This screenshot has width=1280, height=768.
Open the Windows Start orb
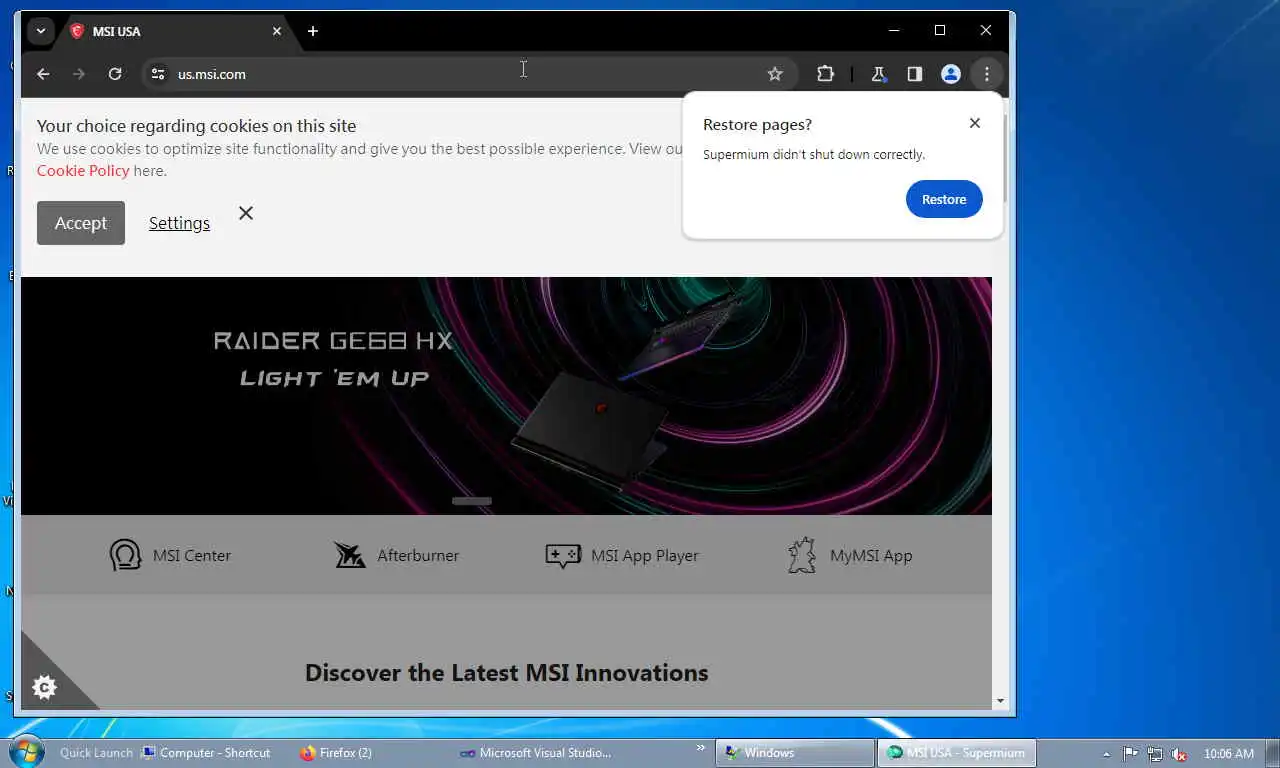pos(25,752)
